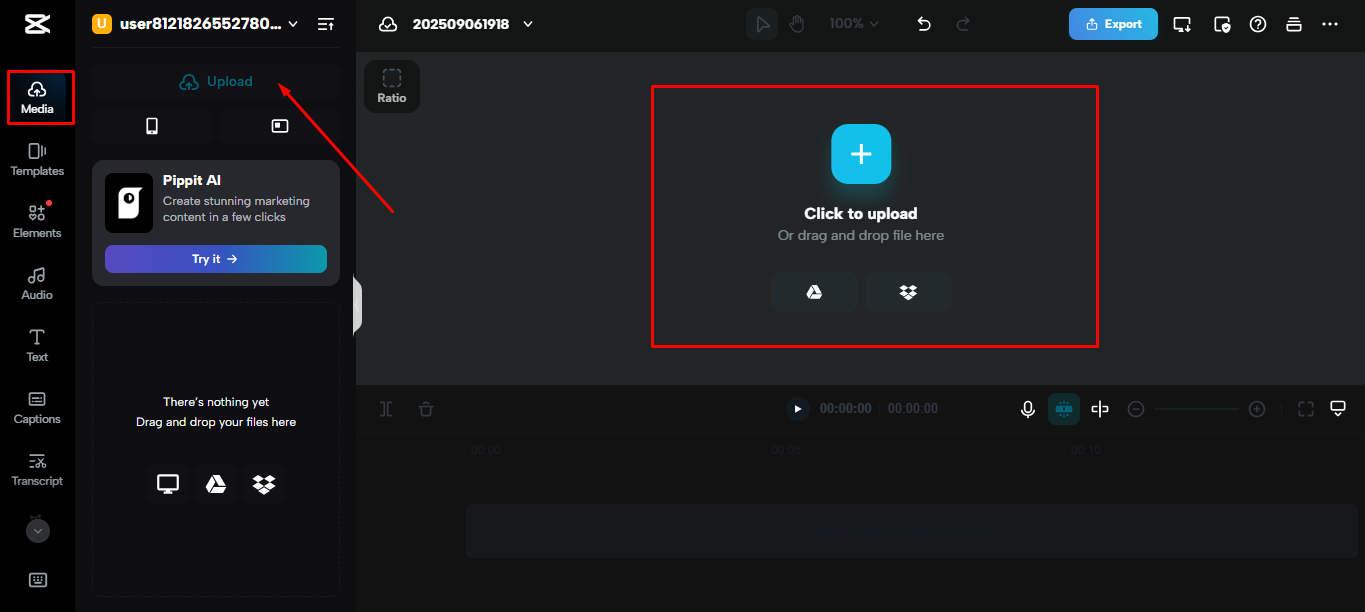Select the Ratio tool above the canvas
The image size is (1365, 612).
click(391, 86)
